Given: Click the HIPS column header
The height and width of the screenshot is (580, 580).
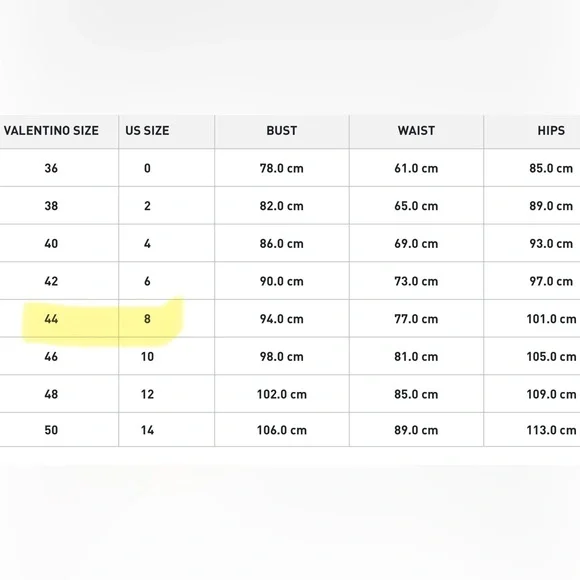Looking at the screenshot, I should 551,131.
